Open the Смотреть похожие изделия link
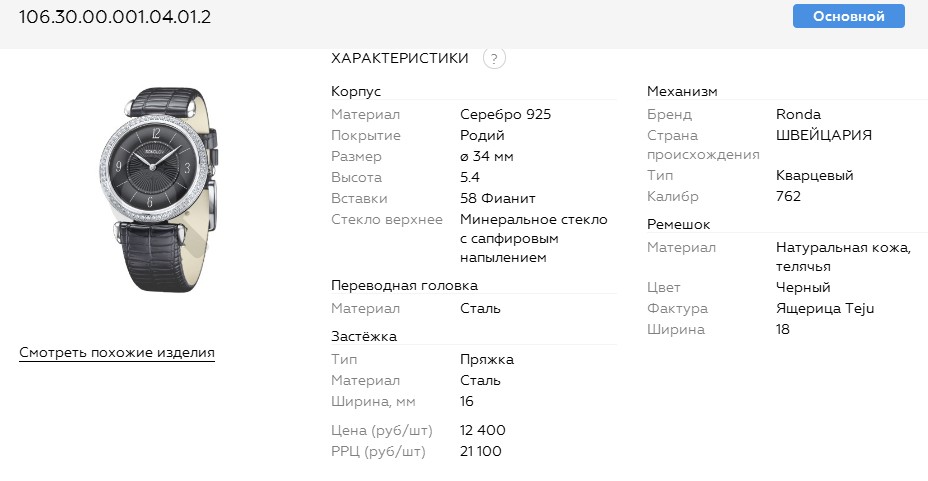Image resolution: width=928 pixels, height=481 pixels. click(x=117, y=353)
